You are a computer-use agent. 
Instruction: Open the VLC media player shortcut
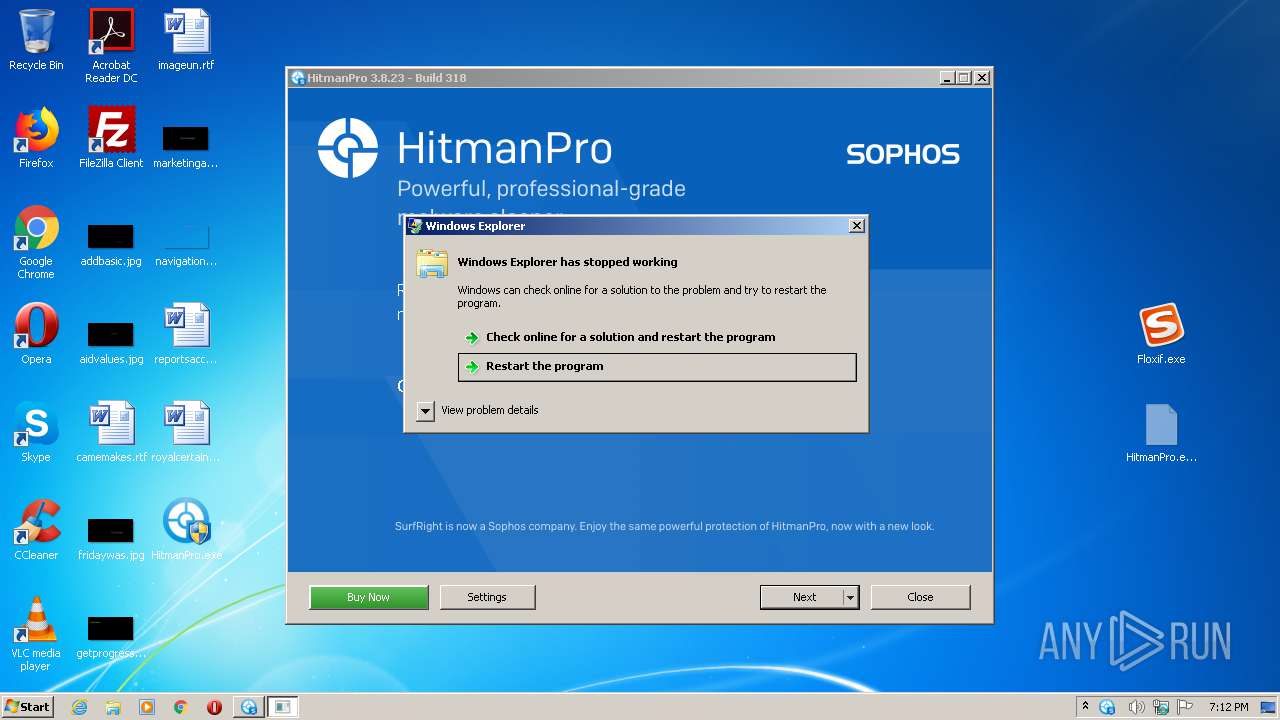tap(36, 635)
